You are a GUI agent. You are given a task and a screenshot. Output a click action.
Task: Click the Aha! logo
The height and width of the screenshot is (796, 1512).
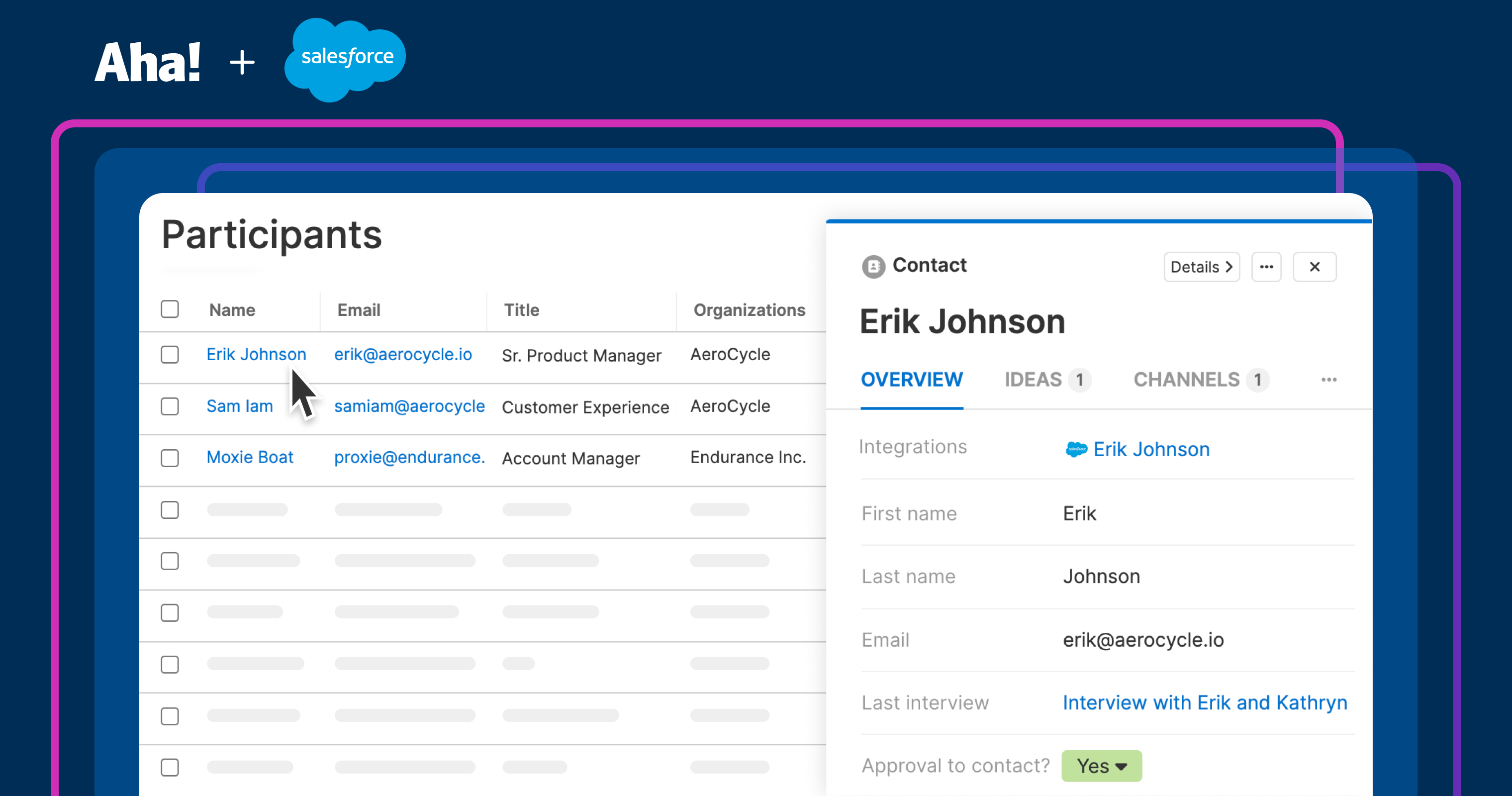click(x=148, y=62)
